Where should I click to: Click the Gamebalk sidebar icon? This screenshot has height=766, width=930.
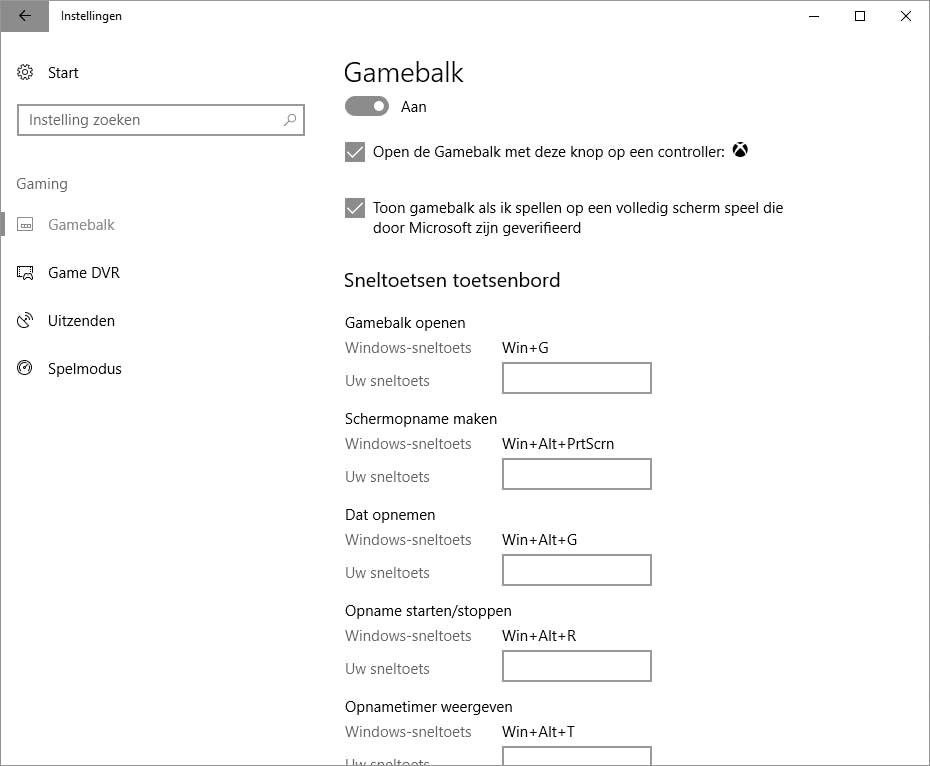[26, 225]
